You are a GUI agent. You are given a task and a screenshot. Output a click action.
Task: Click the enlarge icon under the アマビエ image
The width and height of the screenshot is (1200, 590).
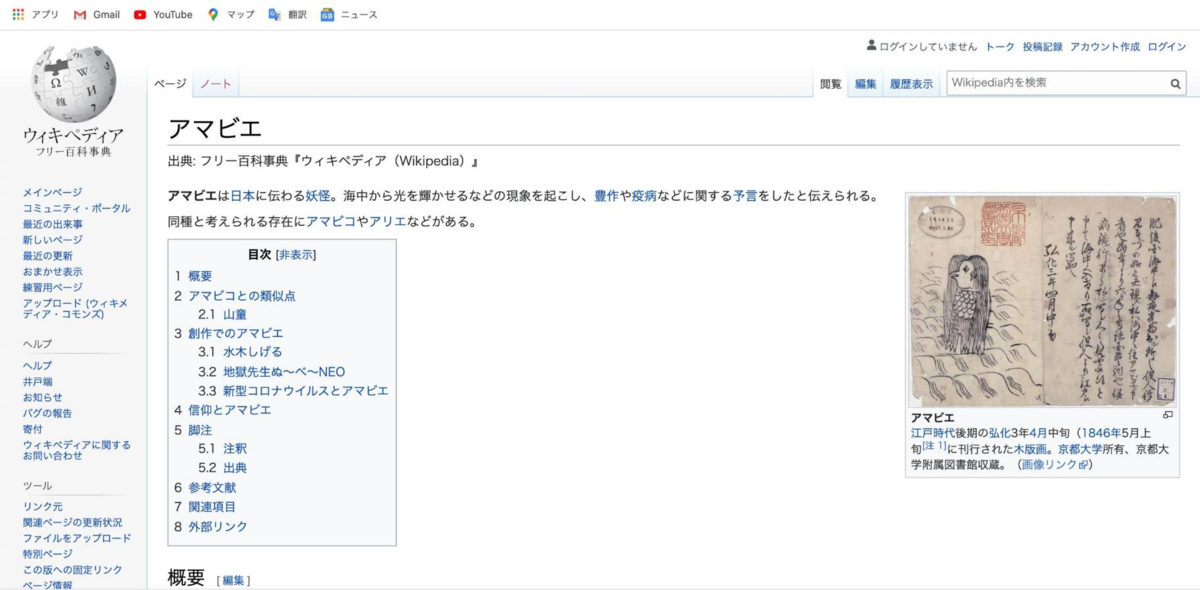tap(1167, 415)
